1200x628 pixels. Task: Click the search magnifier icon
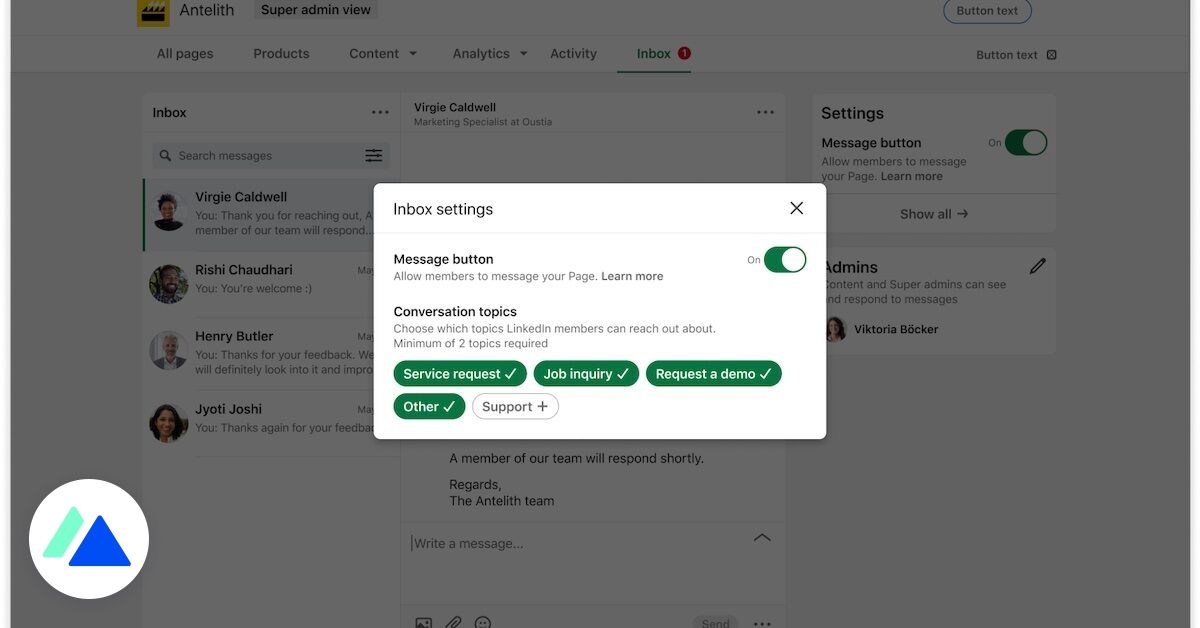[x=165, y=155]
